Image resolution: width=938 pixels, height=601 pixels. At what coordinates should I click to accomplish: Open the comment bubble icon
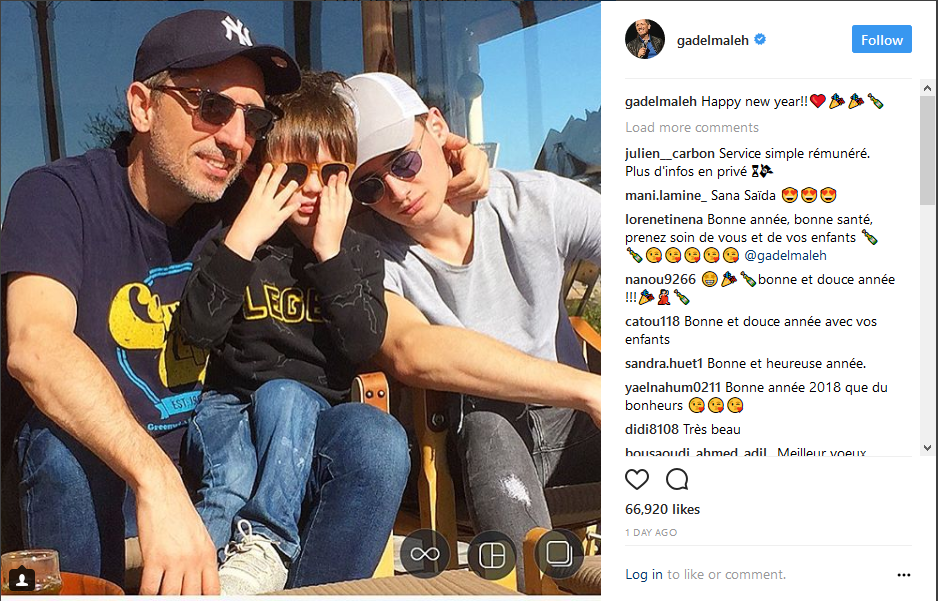[677, 480]
